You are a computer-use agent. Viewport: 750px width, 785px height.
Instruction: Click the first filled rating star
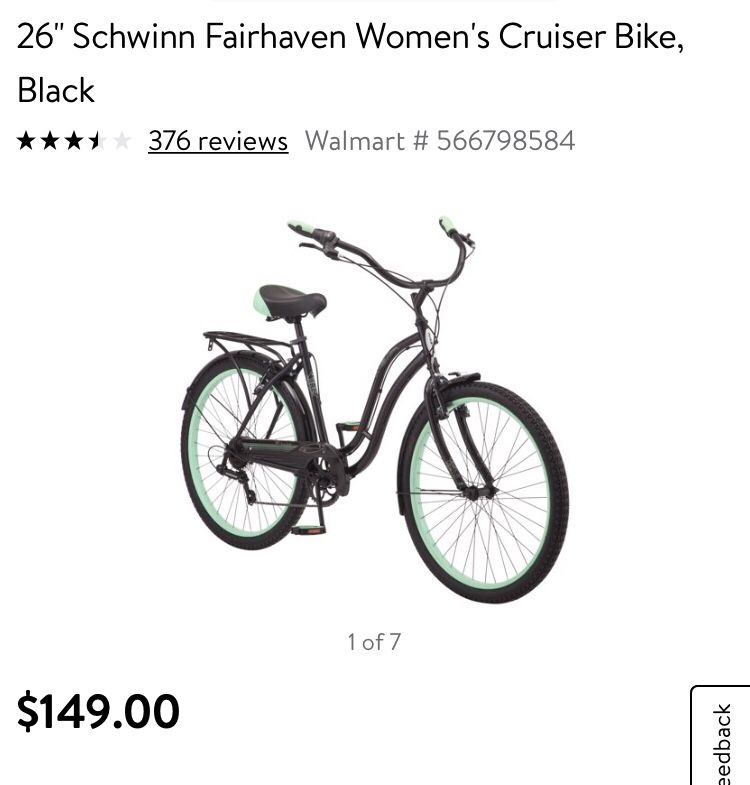click(x=26, y=141)
